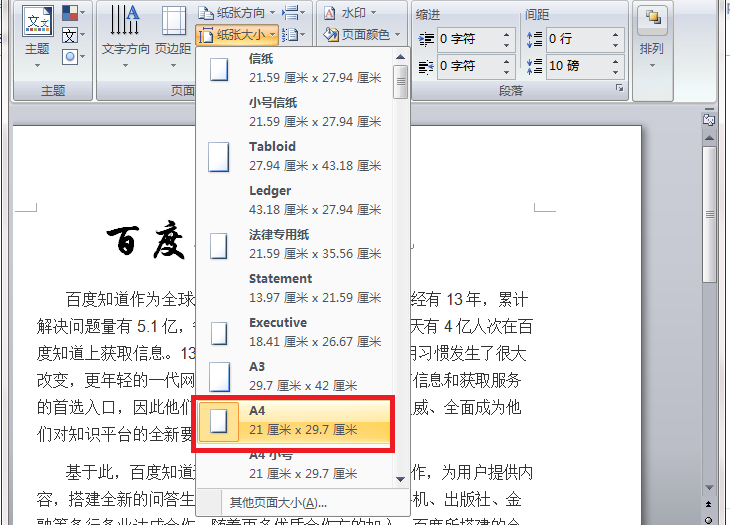
Task: Open the columns dropdown icon
Action: 294,35
